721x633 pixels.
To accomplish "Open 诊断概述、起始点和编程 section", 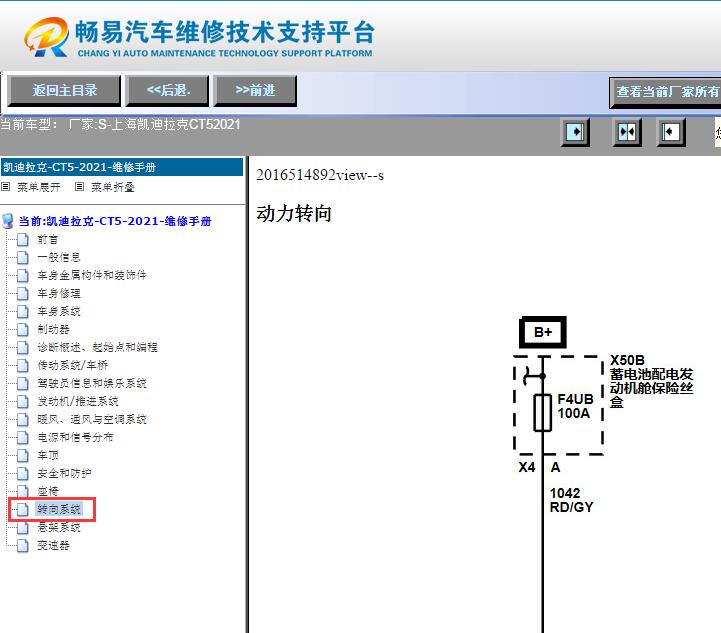I will click(x=97, y=347).
